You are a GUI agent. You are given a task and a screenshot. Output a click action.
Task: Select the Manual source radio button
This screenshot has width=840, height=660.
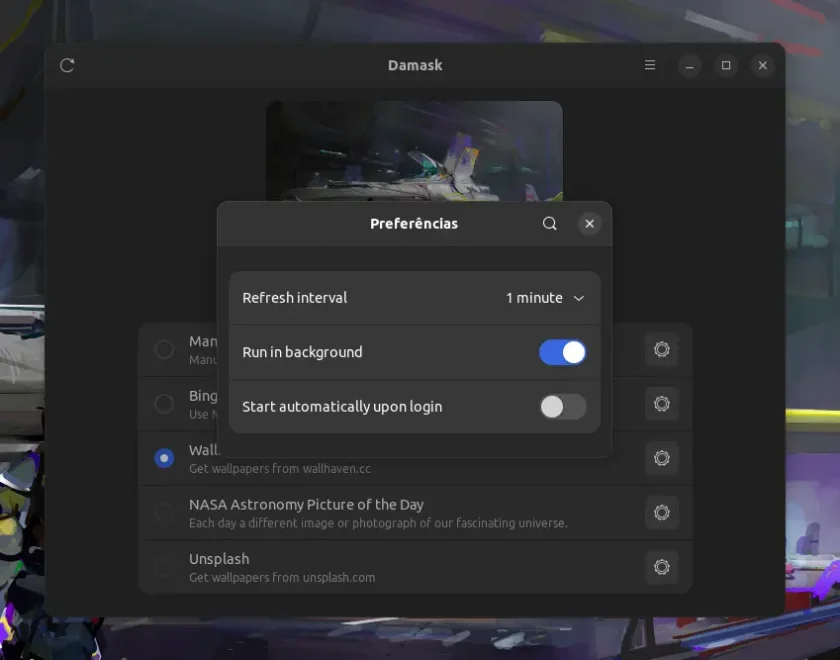click(164, 349)
